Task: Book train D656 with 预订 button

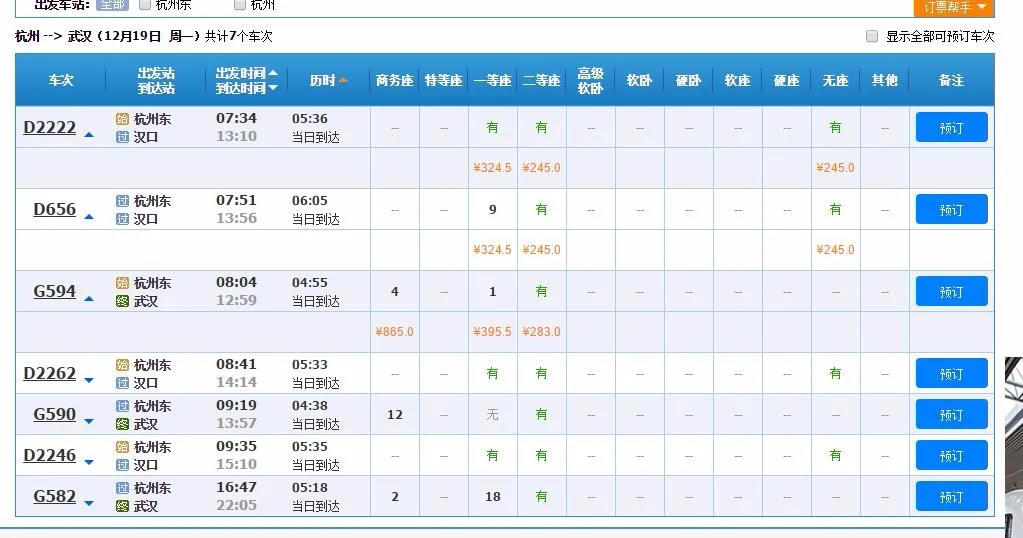Action: coord(951,209)
